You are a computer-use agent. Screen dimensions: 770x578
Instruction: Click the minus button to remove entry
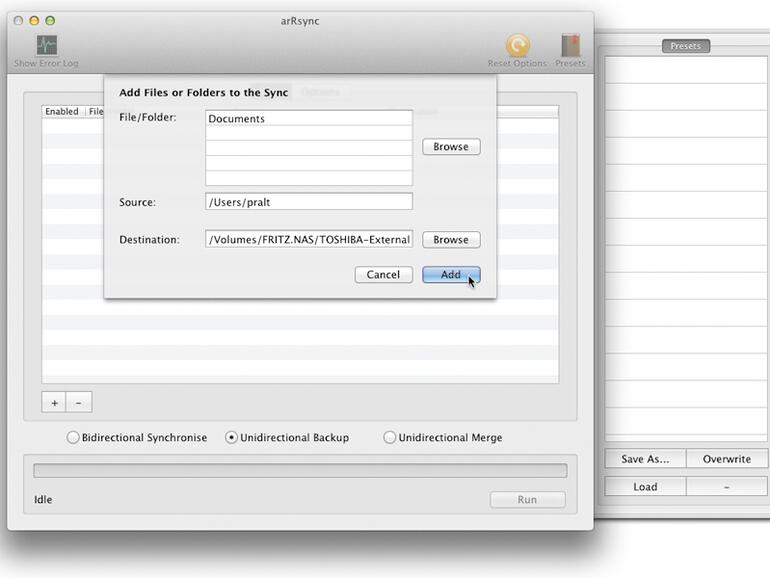click(x=79, y=402)
